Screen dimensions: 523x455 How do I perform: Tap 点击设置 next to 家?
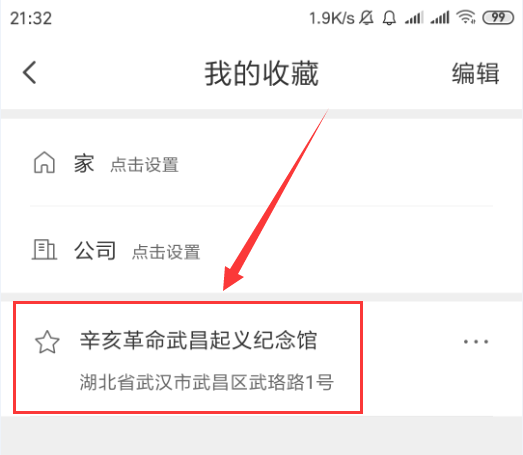tap(144, 165)
